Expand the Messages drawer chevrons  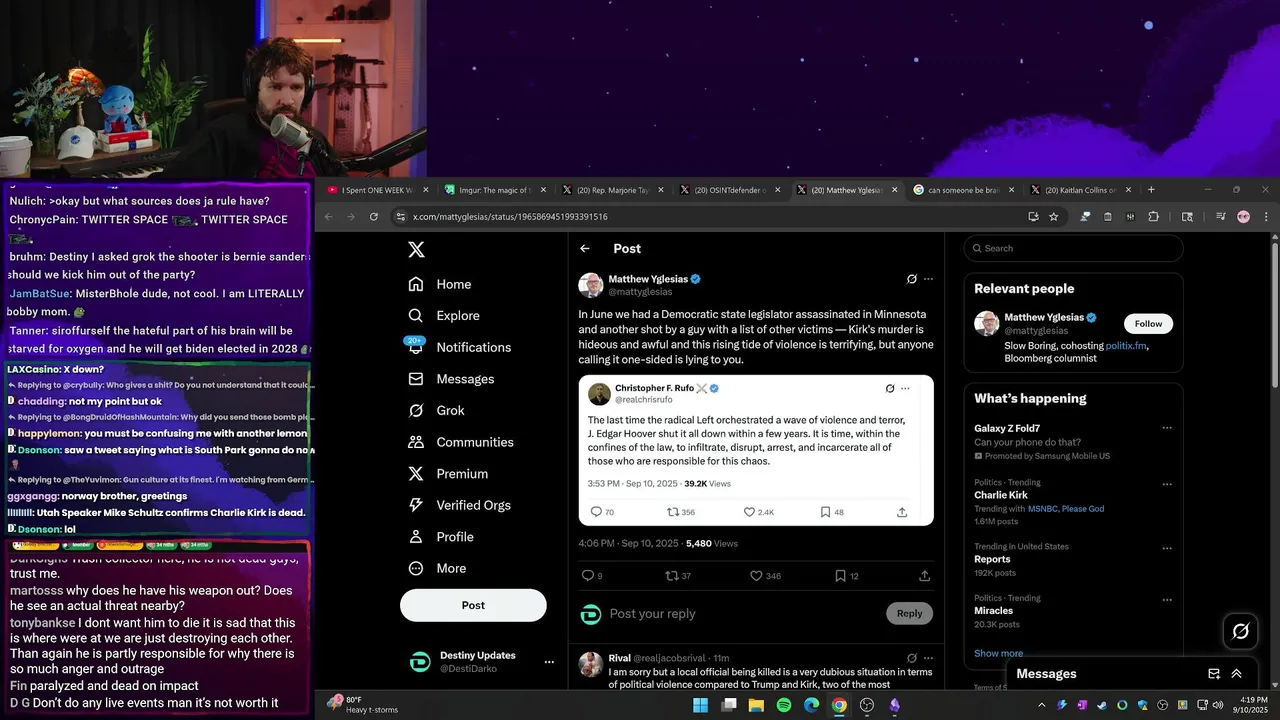(x=1236, y=674)
